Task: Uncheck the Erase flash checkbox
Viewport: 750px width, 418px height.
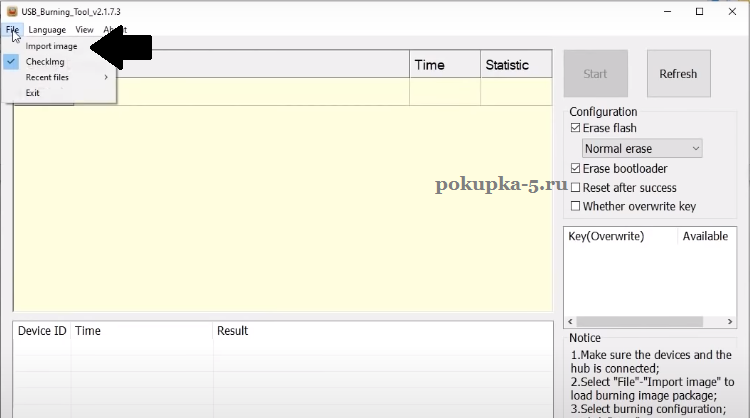Action: [575, 129]
